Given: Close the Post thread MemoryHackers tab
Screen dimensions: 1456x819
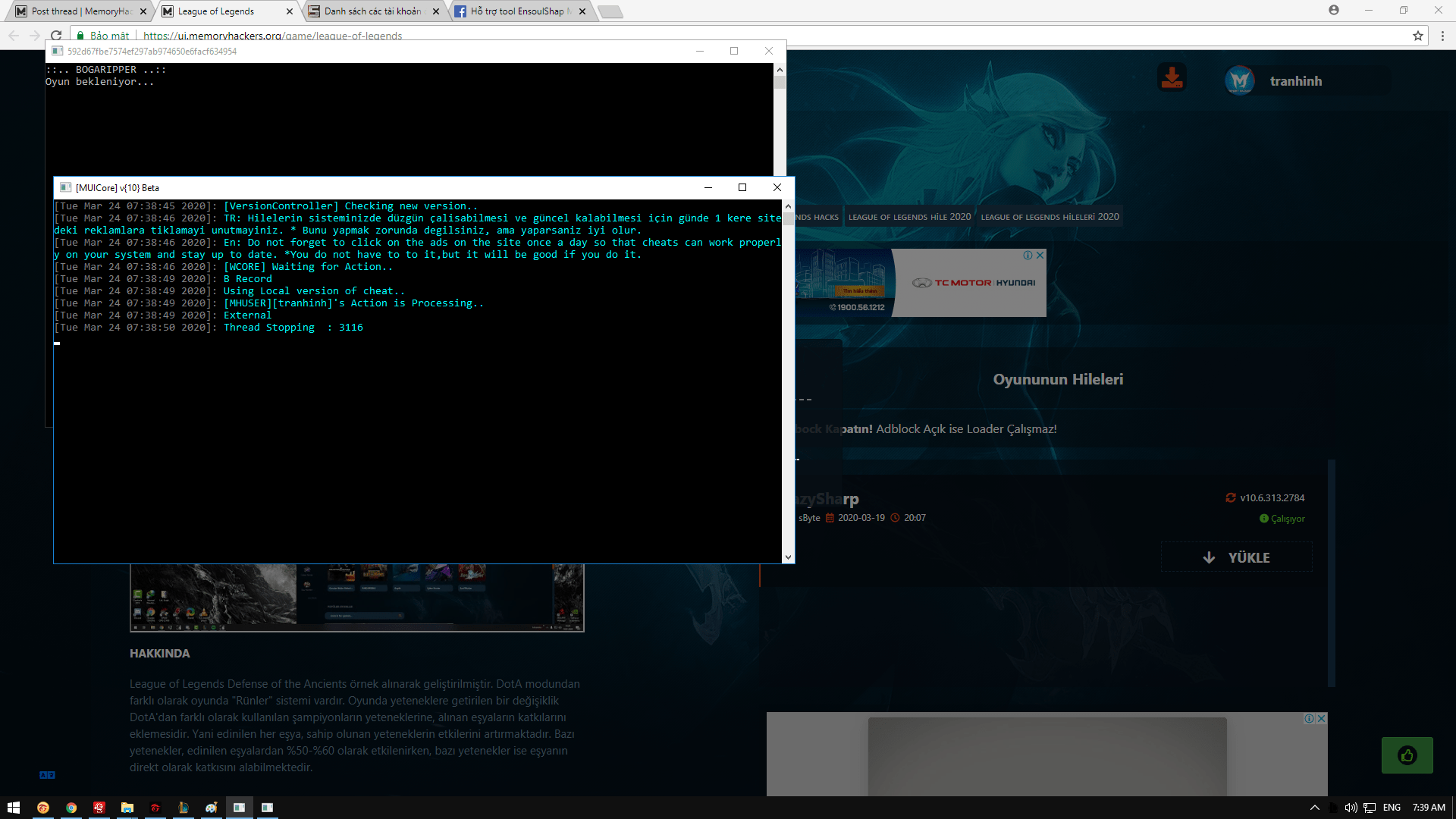Looking at the screenshot, I should pyautogui.click(x=143, y=11).
